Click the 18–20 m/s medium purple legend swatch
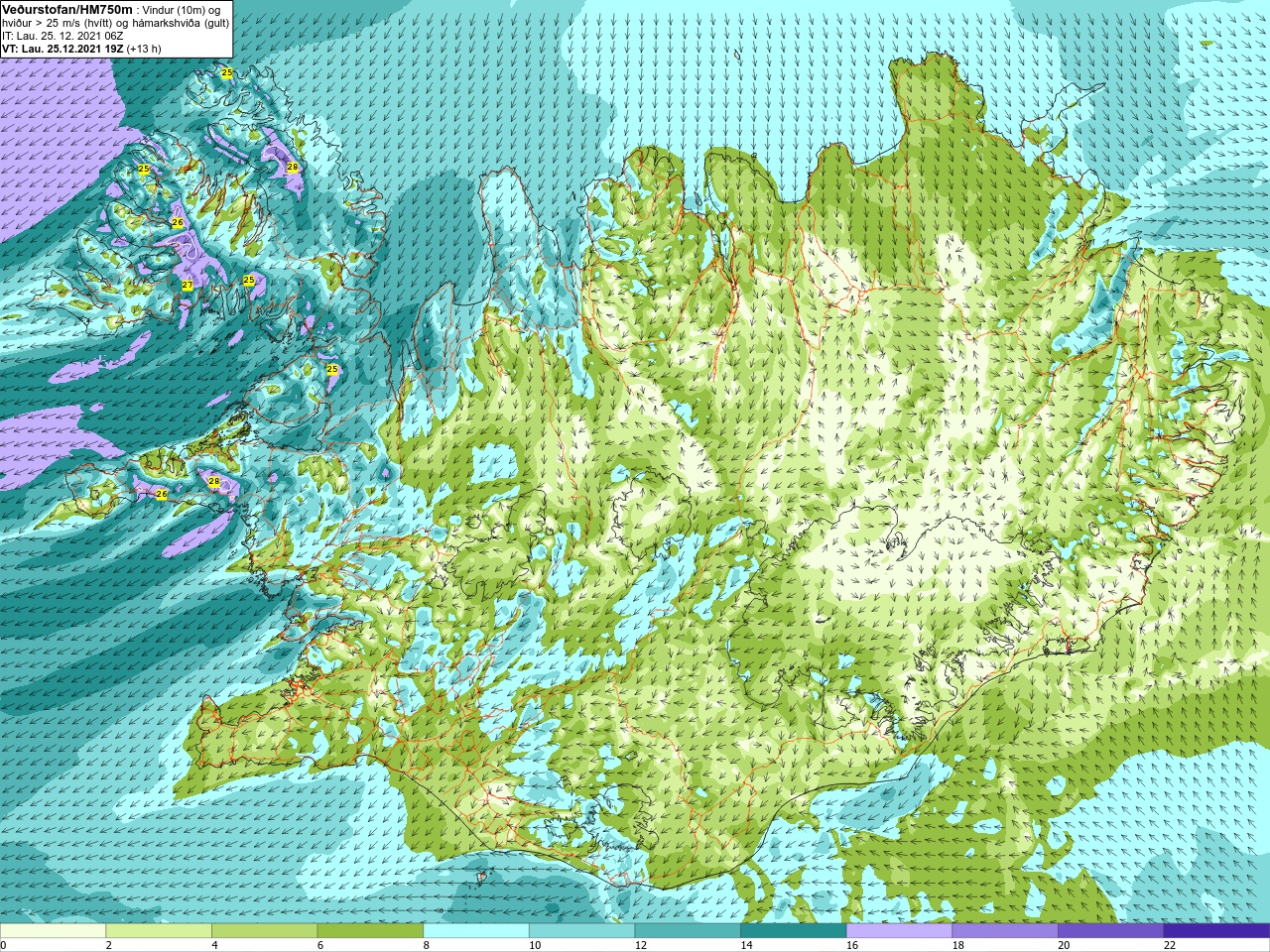Image resolution: width=1270 pixels, height=952 pixels. (1005, 931)
